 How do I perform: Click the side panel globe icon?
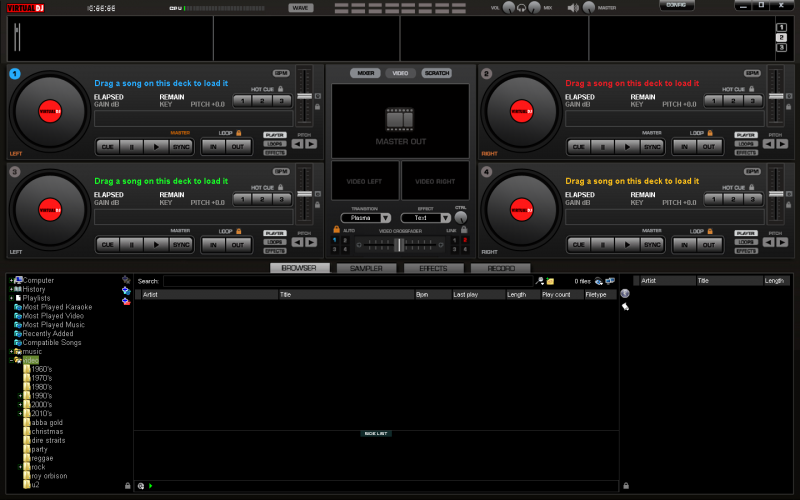coord(625,293)
